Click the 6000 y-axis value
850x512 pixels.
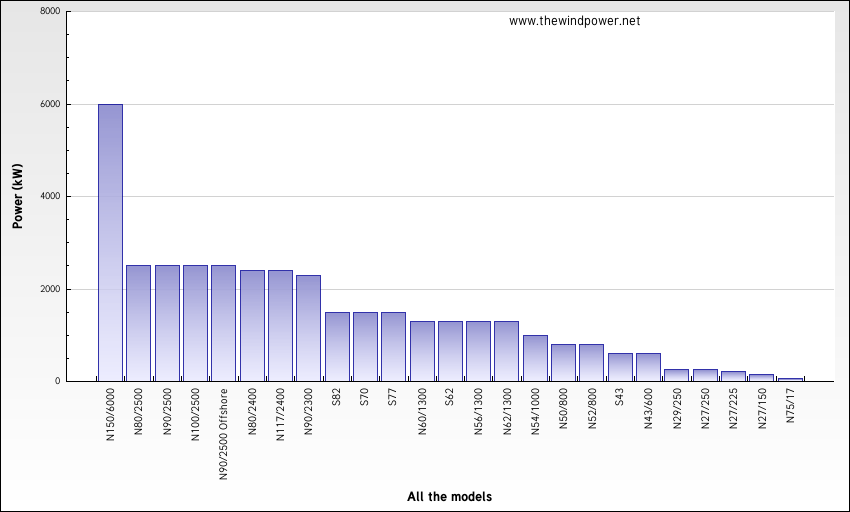pos(50,104)
